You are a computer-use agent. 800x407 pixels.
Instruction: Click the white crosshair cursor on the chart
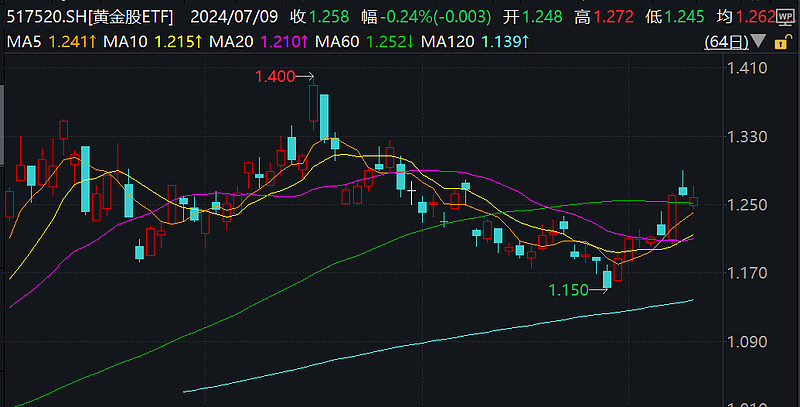[x=411, y=192]
